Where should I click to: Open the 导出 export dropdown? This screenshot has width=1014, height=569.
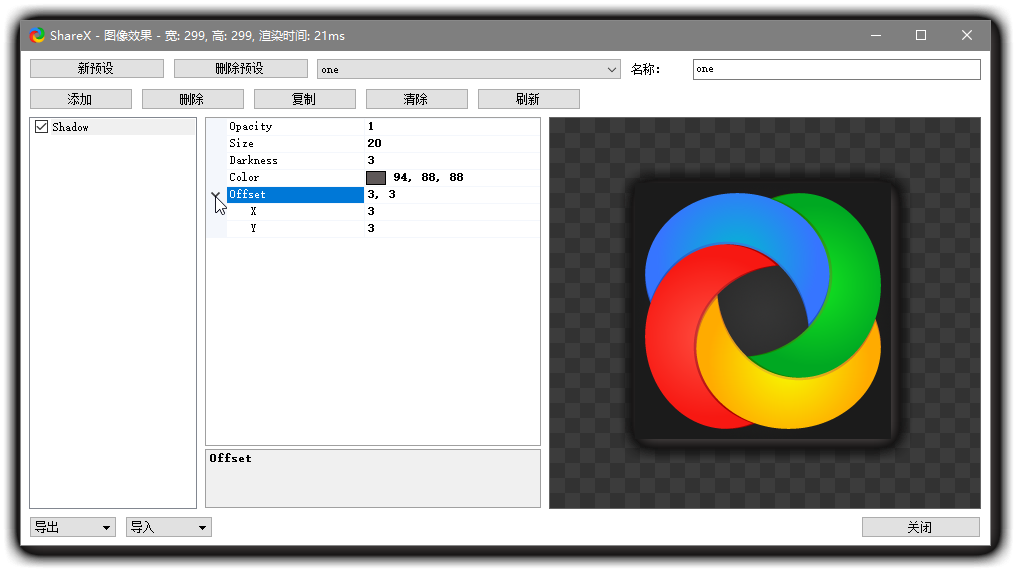[73, 527]
